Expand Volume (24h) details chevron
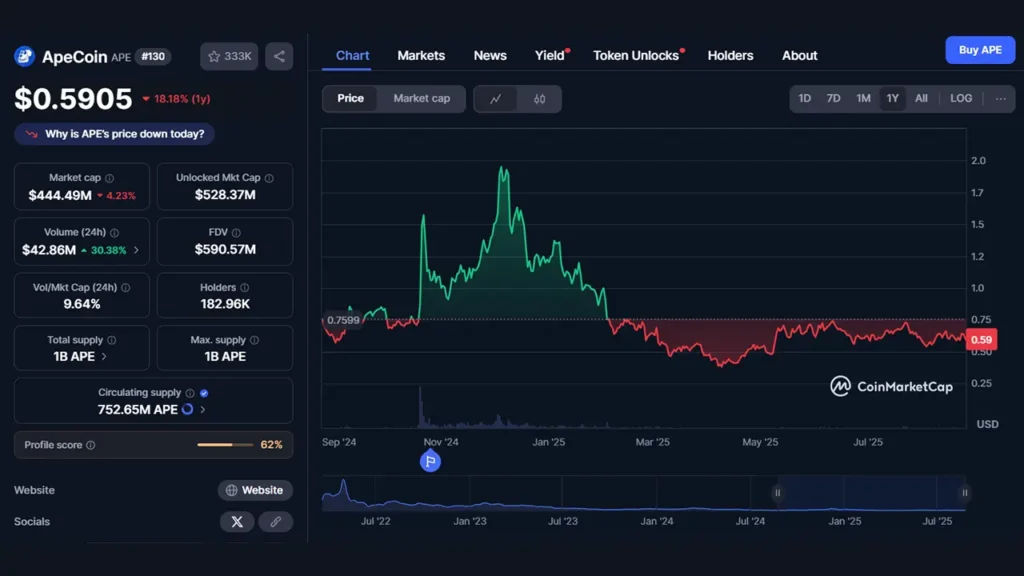This screenshot has width=1024, height=576. pyautogui.click(x=136, y=250)
